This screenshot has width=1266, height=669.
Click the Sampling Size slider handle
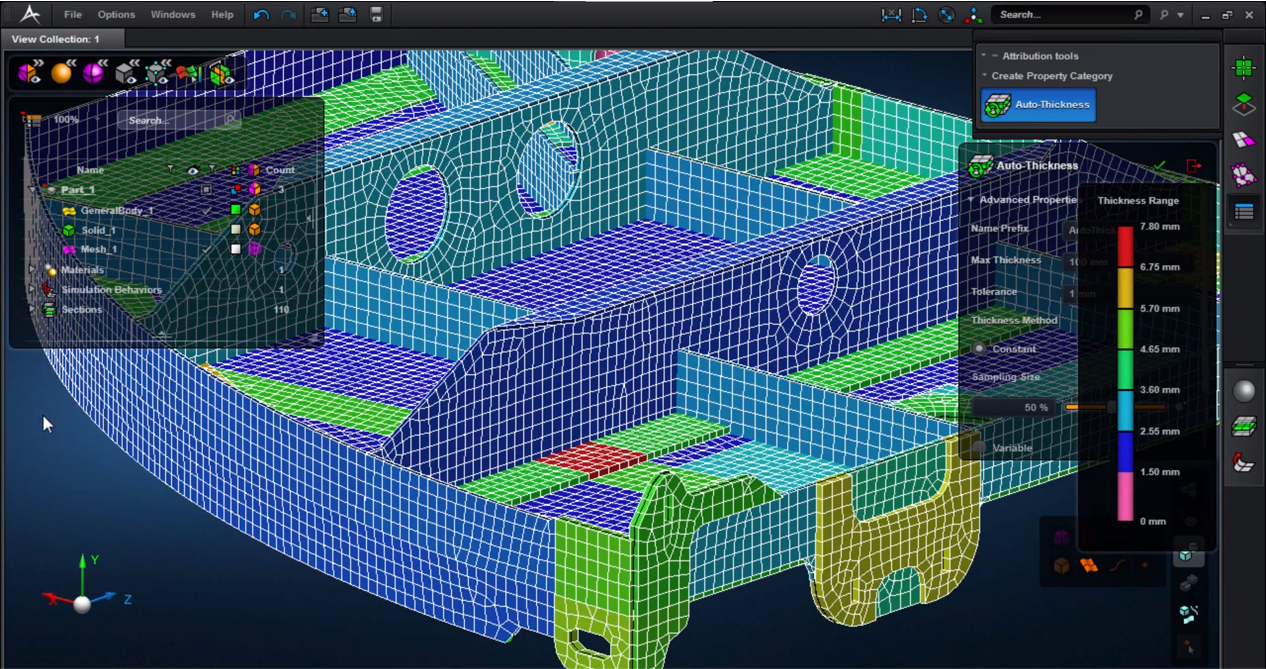coord(1111,407)
